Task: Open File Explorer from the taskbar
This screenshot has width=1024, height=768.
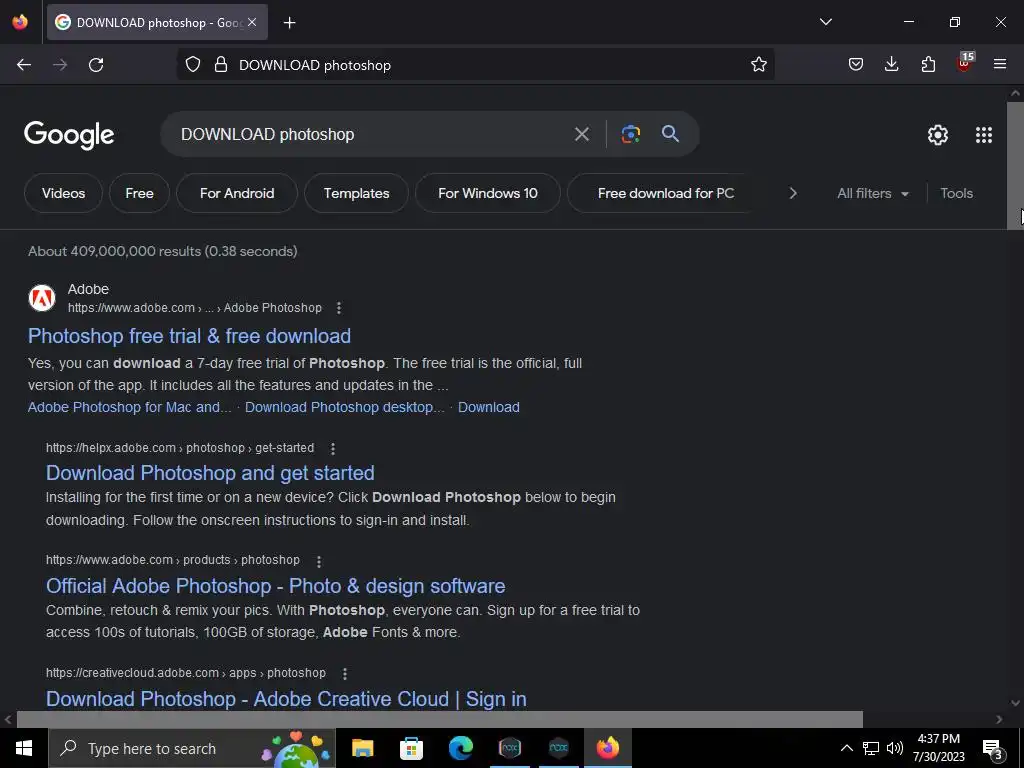Action: tap(362, 748)
